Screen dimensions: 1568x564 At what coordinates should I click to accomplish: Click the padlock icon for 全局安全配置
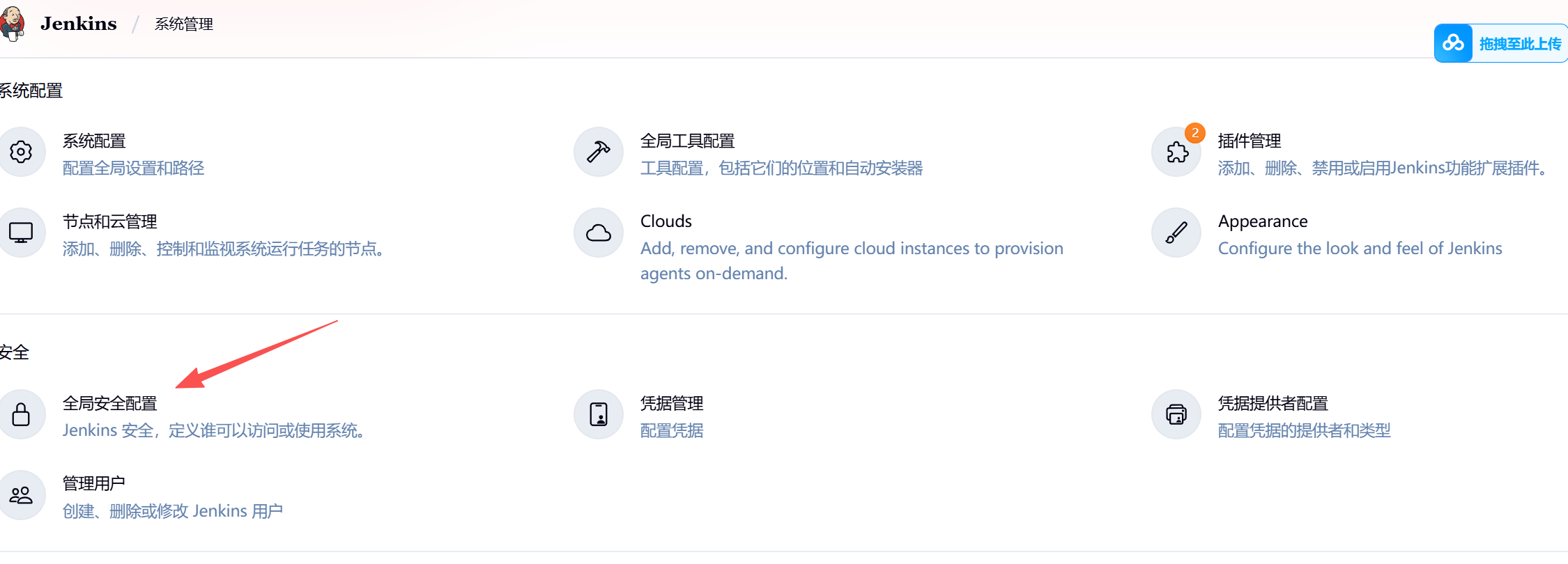coord(21,414)
